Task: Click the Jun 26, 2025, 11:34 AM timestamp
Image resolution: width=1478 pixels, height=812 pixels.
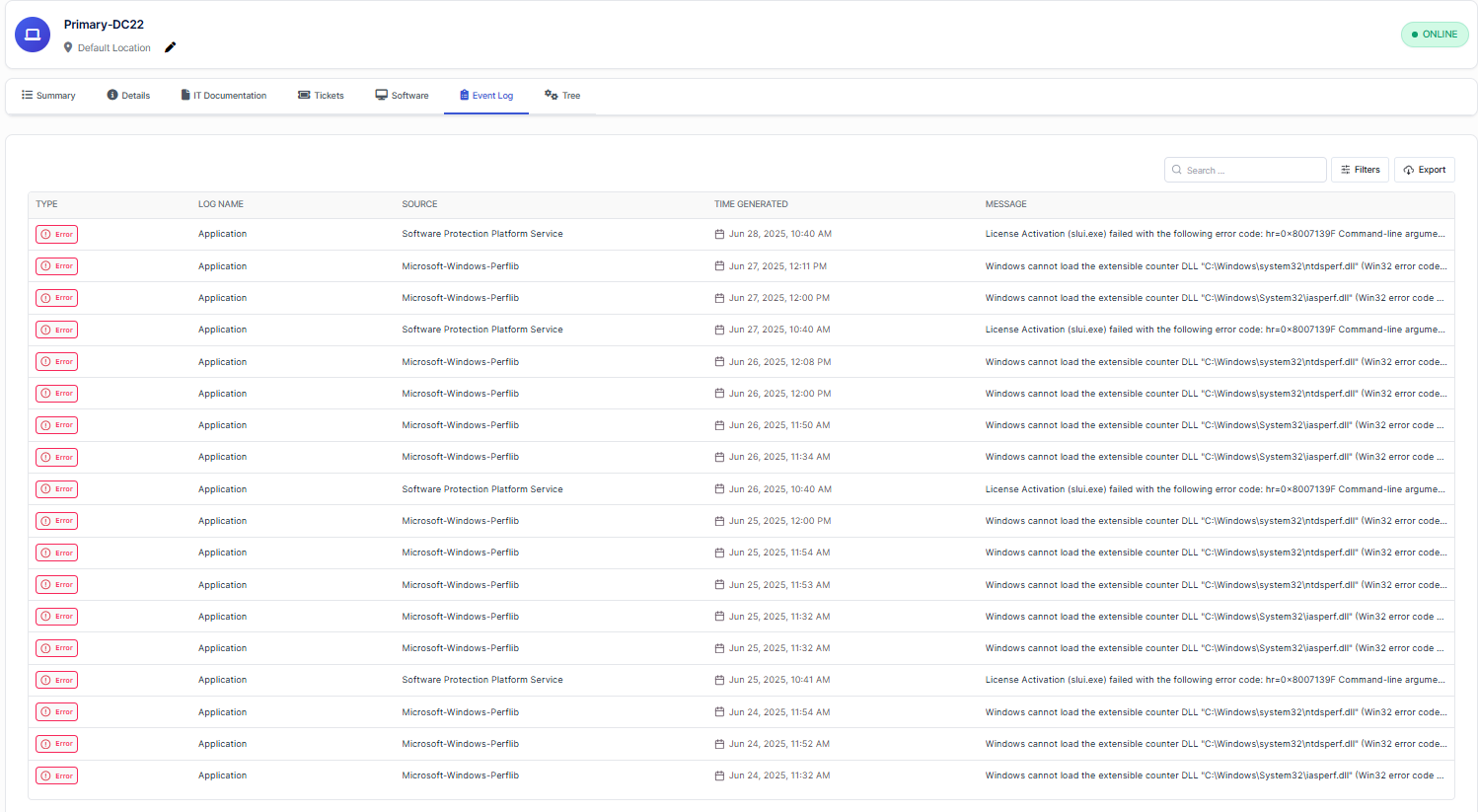Action: coord(779,457)
